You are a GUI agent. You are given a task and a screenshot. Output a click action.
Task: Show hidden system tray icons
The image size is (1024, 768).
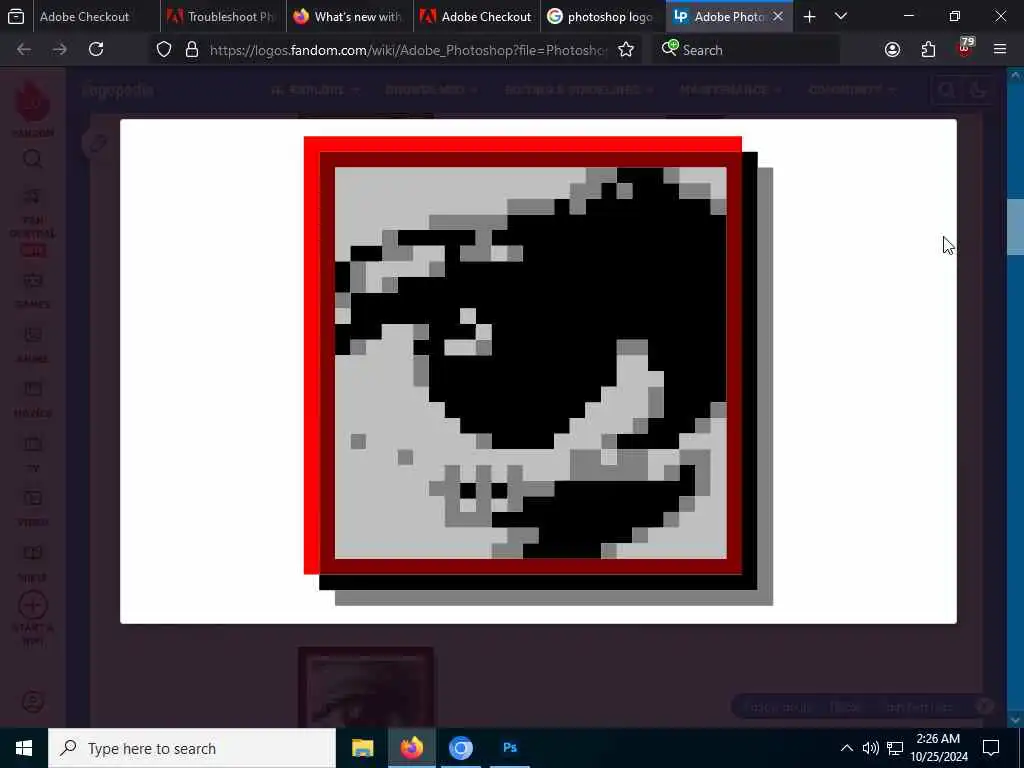coord(846,748)
